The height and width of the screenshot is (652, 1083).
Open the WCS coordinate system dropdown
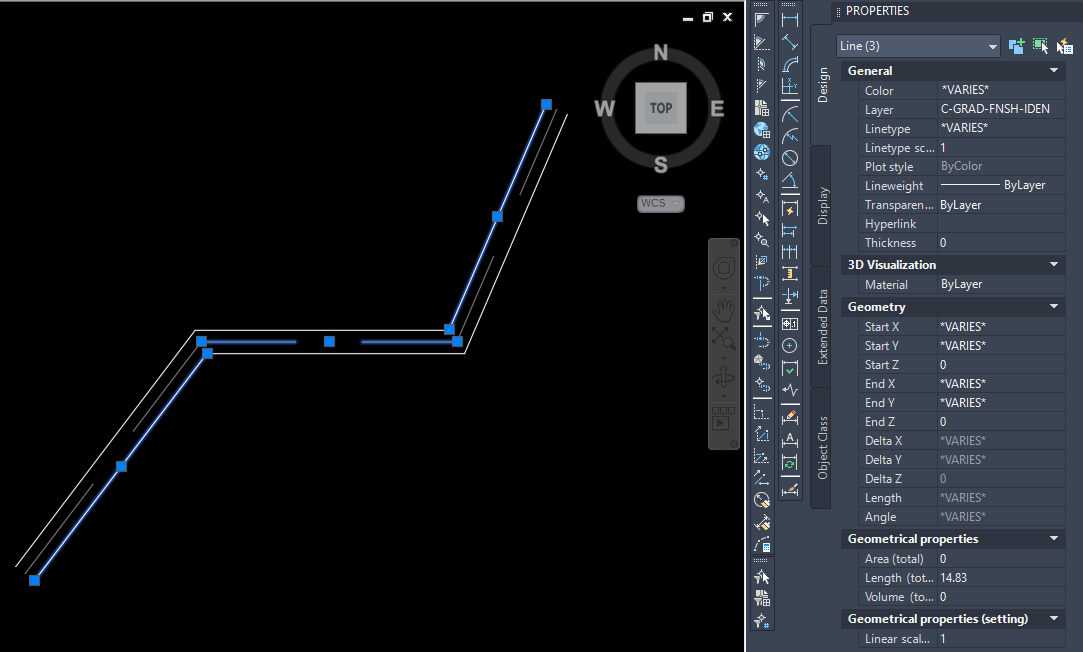click(660, 203)
